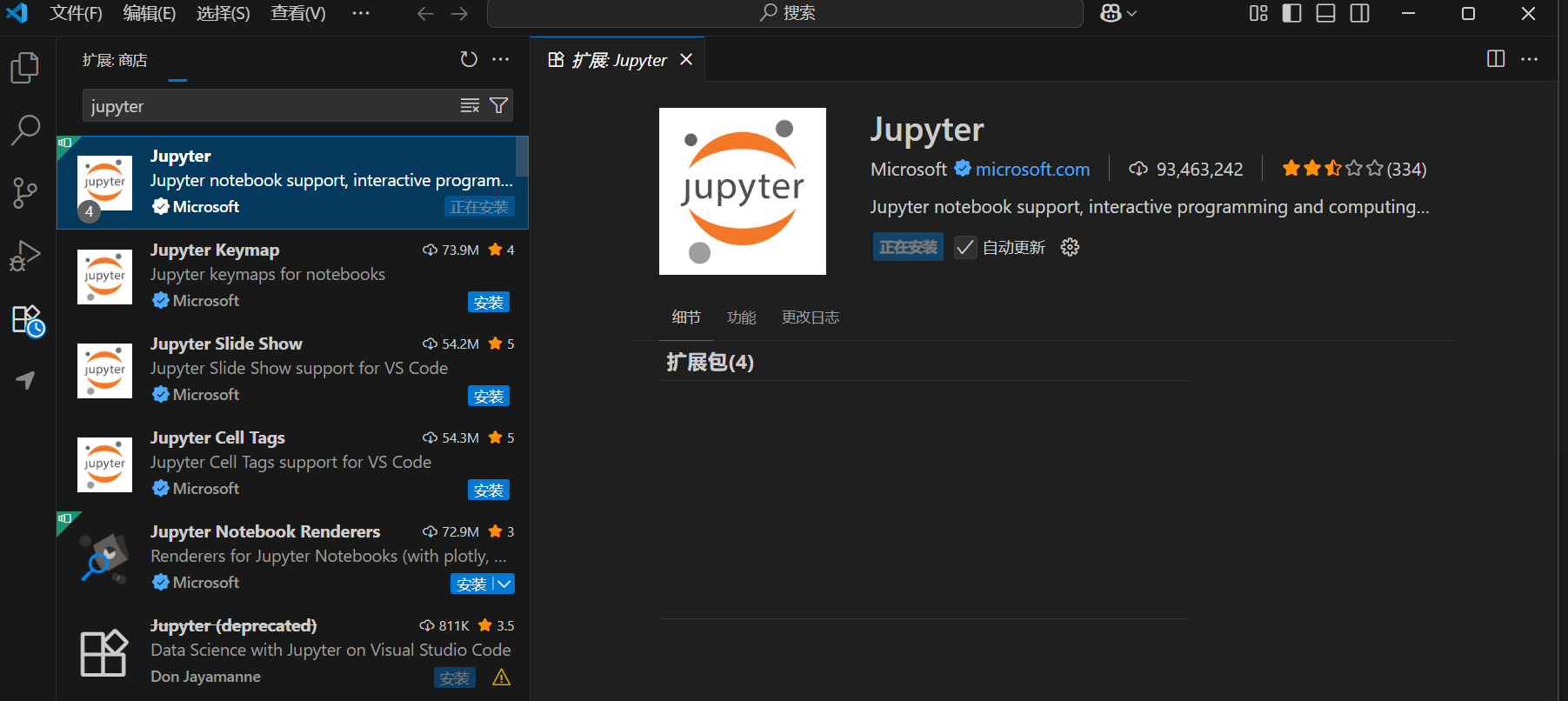Open extensions view more actions menu
This screenshot has height=701, width=1568.
point(501,59)
